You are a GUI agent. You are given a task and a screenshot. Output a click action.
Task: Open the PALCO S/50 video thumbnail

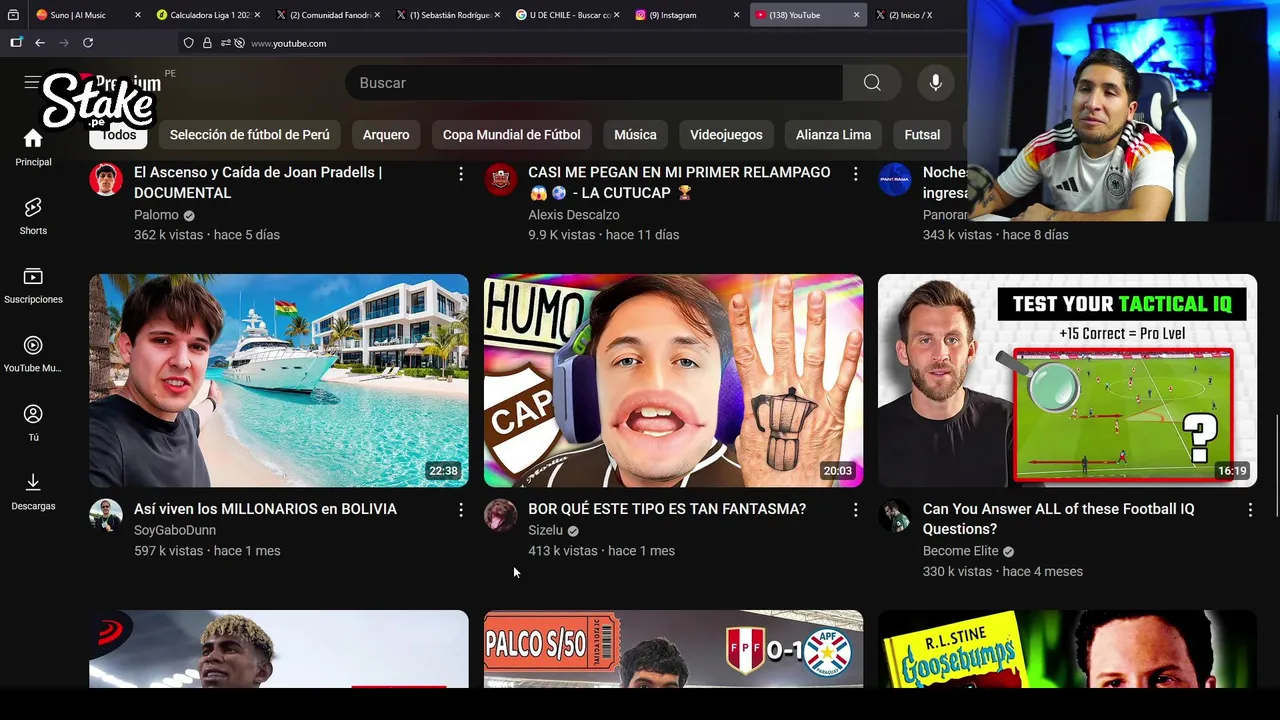pyautogui.click(x=673, y=649)
